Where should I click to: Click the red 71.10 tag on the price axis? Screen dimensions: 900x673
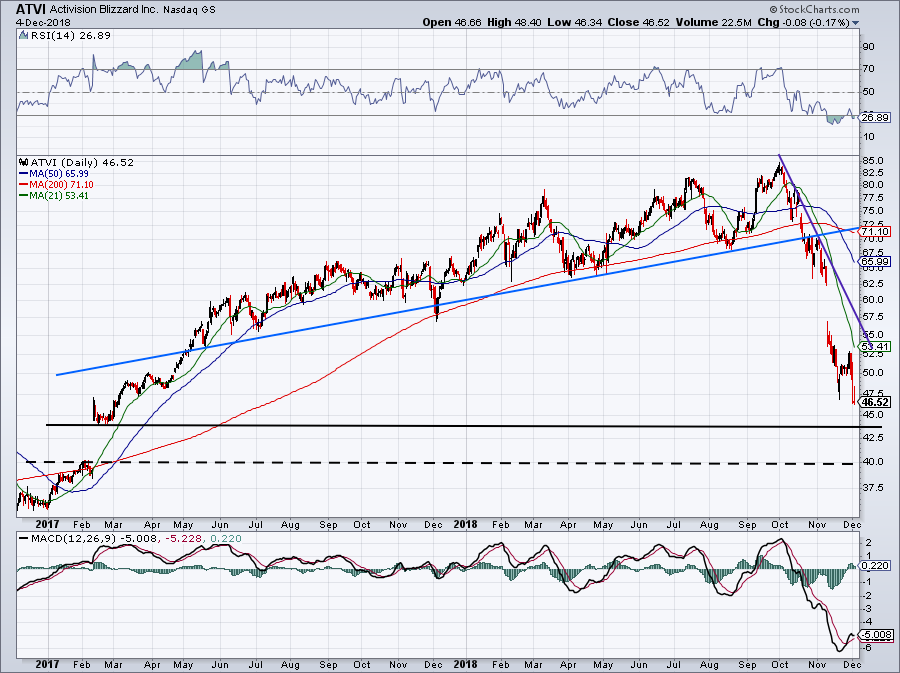876,232
